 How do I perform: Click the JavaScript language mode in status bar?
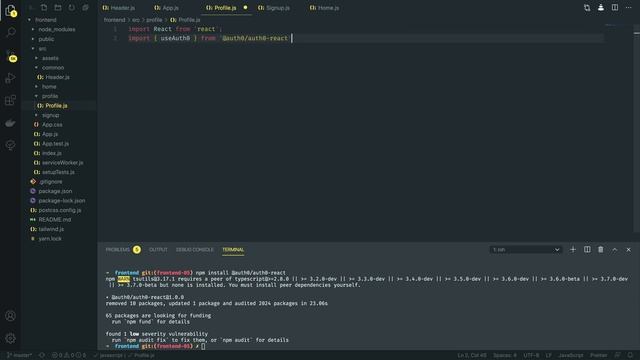[571, 356]
